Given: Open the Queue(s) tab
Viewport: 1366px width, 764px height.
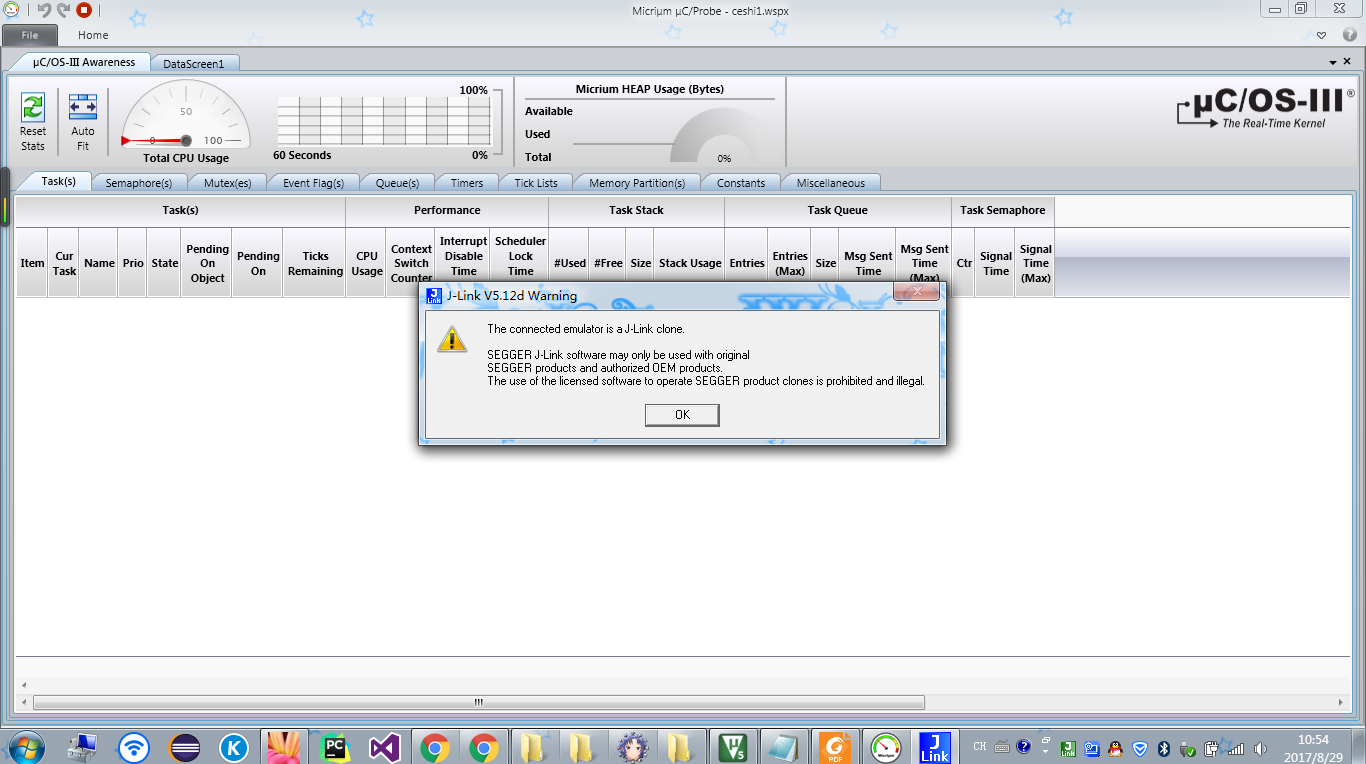Looking at the screenshot, I should pos(397,183).
